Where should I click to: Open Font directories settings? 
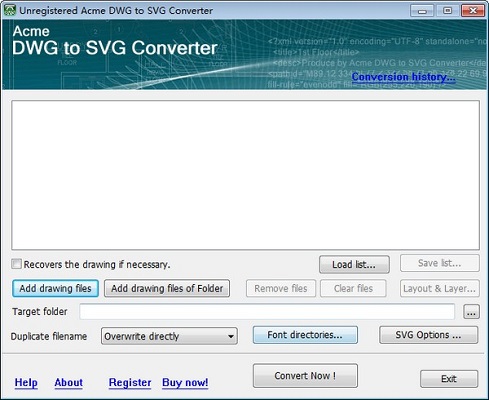305,335
